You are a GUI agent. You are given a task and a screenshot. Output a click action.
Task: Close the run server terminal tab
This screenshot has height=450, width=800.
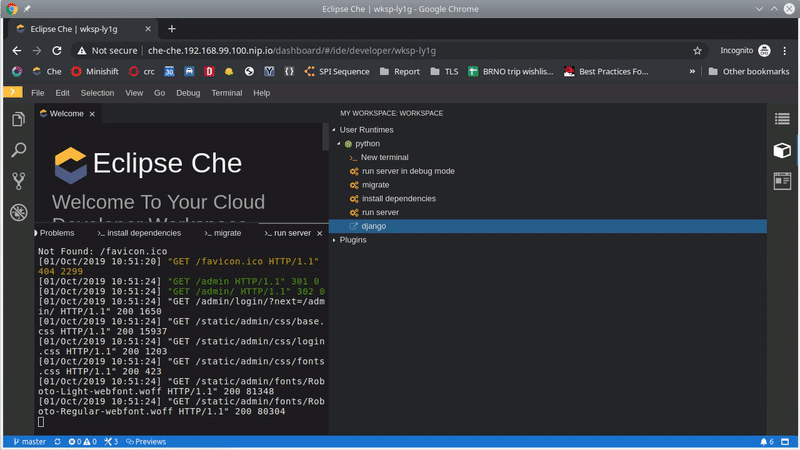(x=320, y=233)
